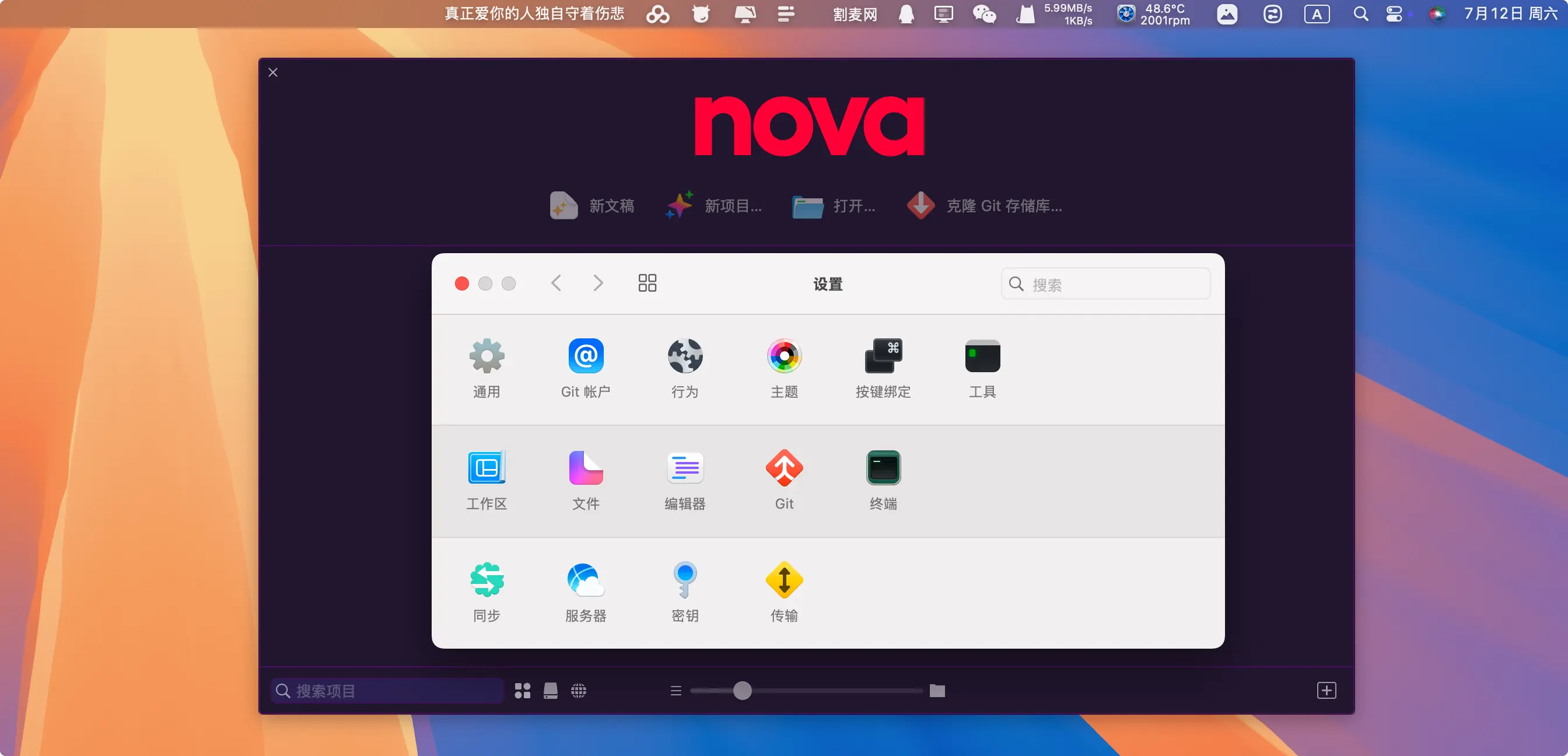Open the 主题 themes color wheel pane
Viewport: 1568px width, 756px height.
coord(784,356)
